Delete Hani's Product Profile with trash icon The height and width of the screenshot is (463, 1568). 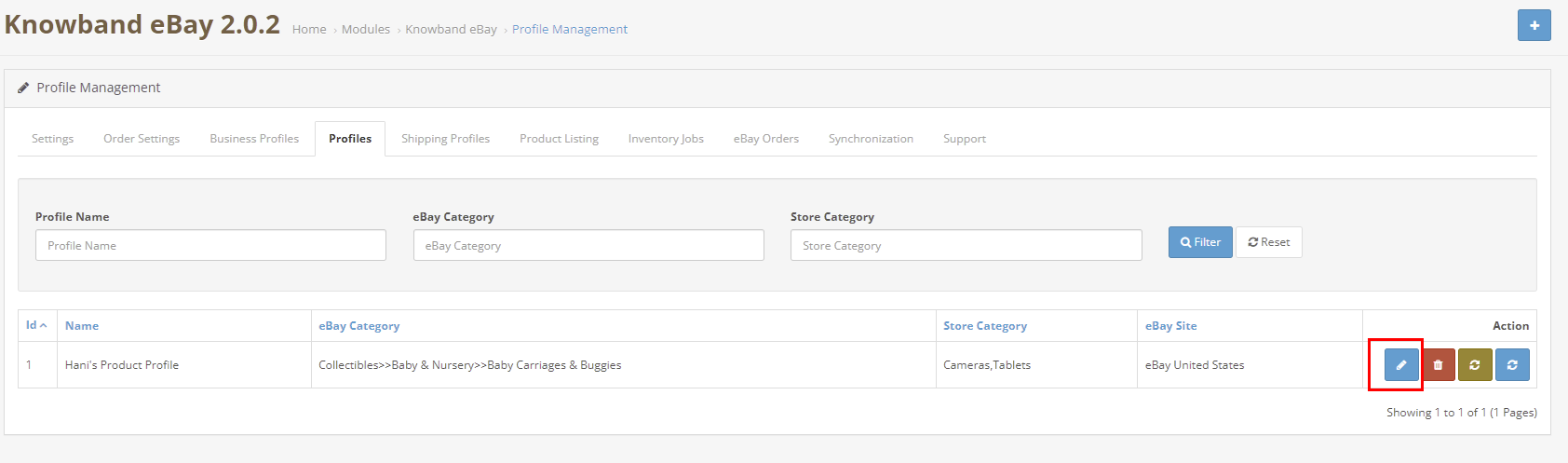(x=1439, y=364)
